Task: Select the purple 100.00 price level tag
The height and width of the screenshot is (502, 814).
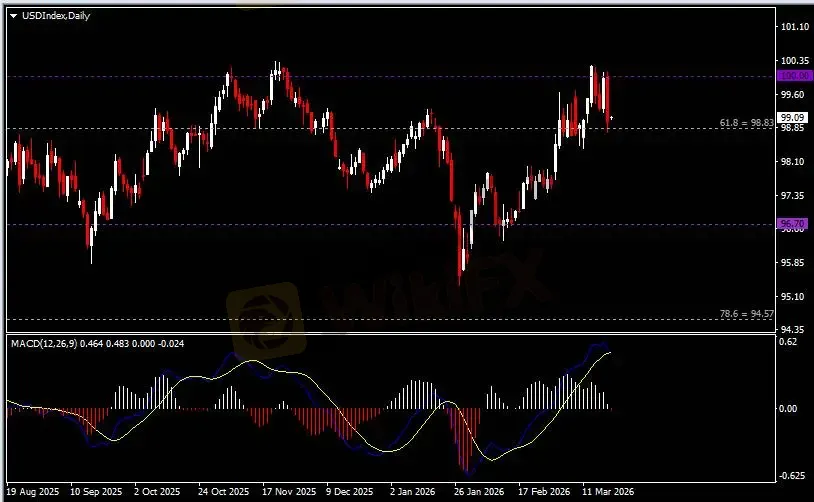Action: pyautogui.click(x=792, y=76)
